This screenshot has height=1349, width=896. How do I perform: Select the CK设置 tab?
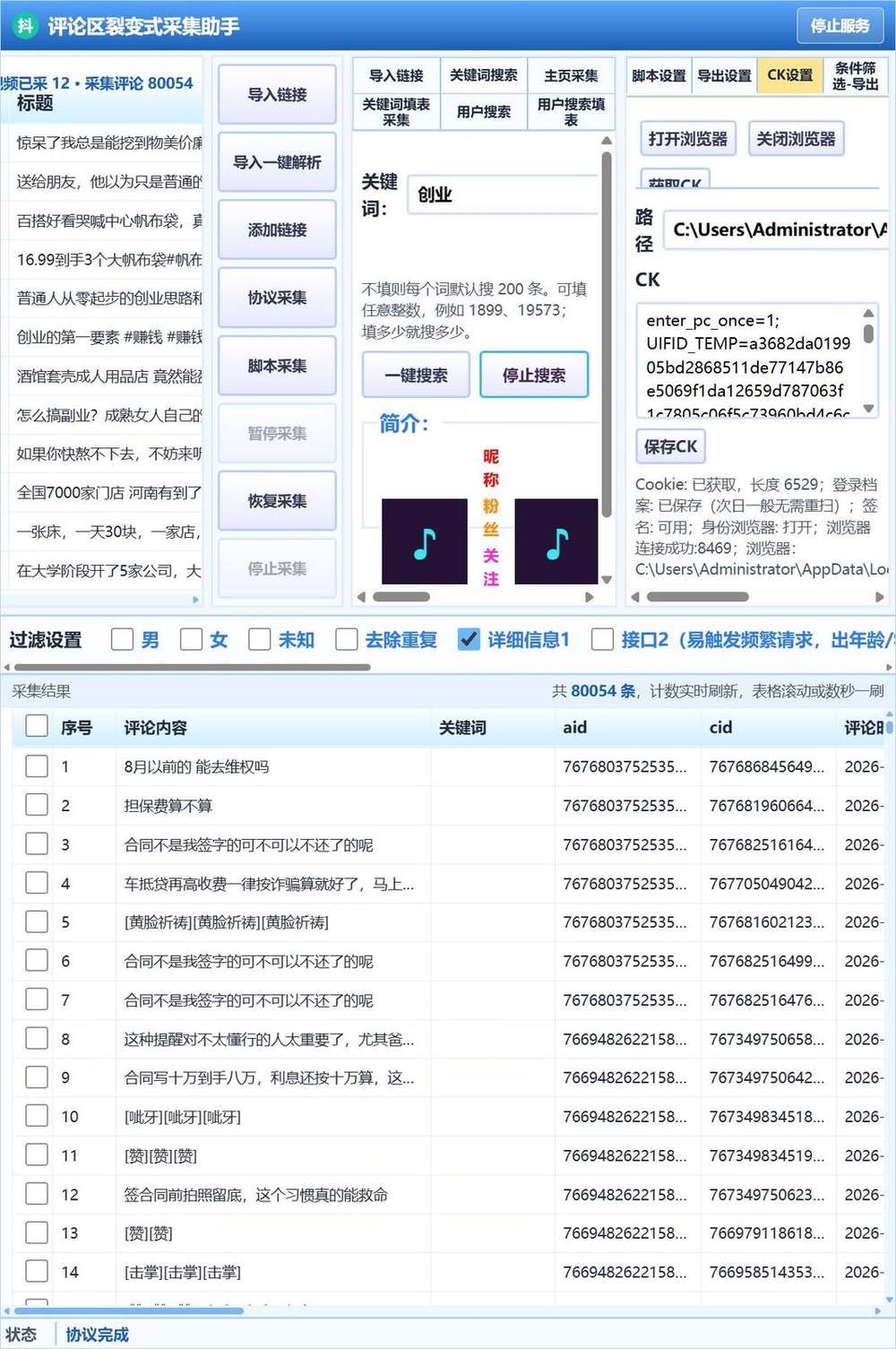coord(789,75)
